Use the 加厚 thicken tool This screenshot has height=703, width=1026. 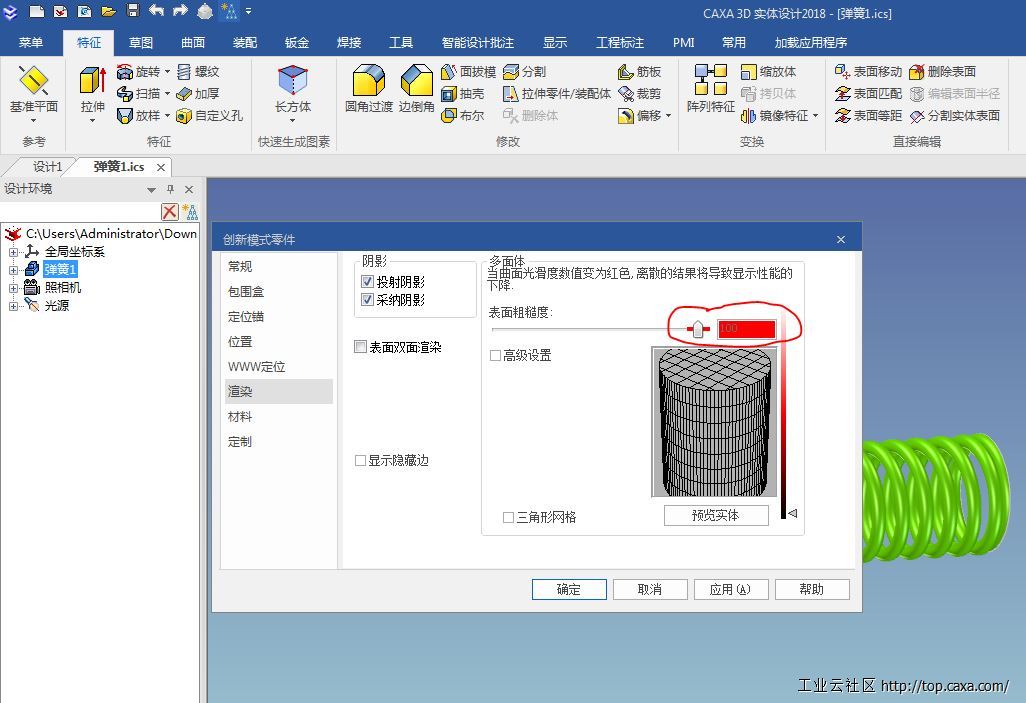click(198, 94)
